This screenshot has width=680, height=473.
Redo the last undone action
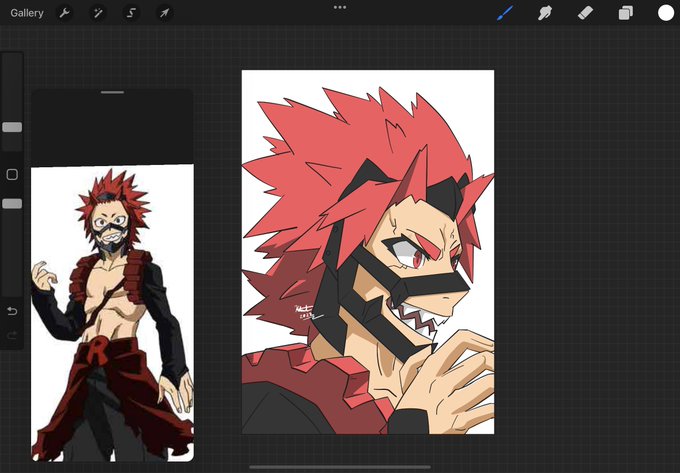point(12,335)
